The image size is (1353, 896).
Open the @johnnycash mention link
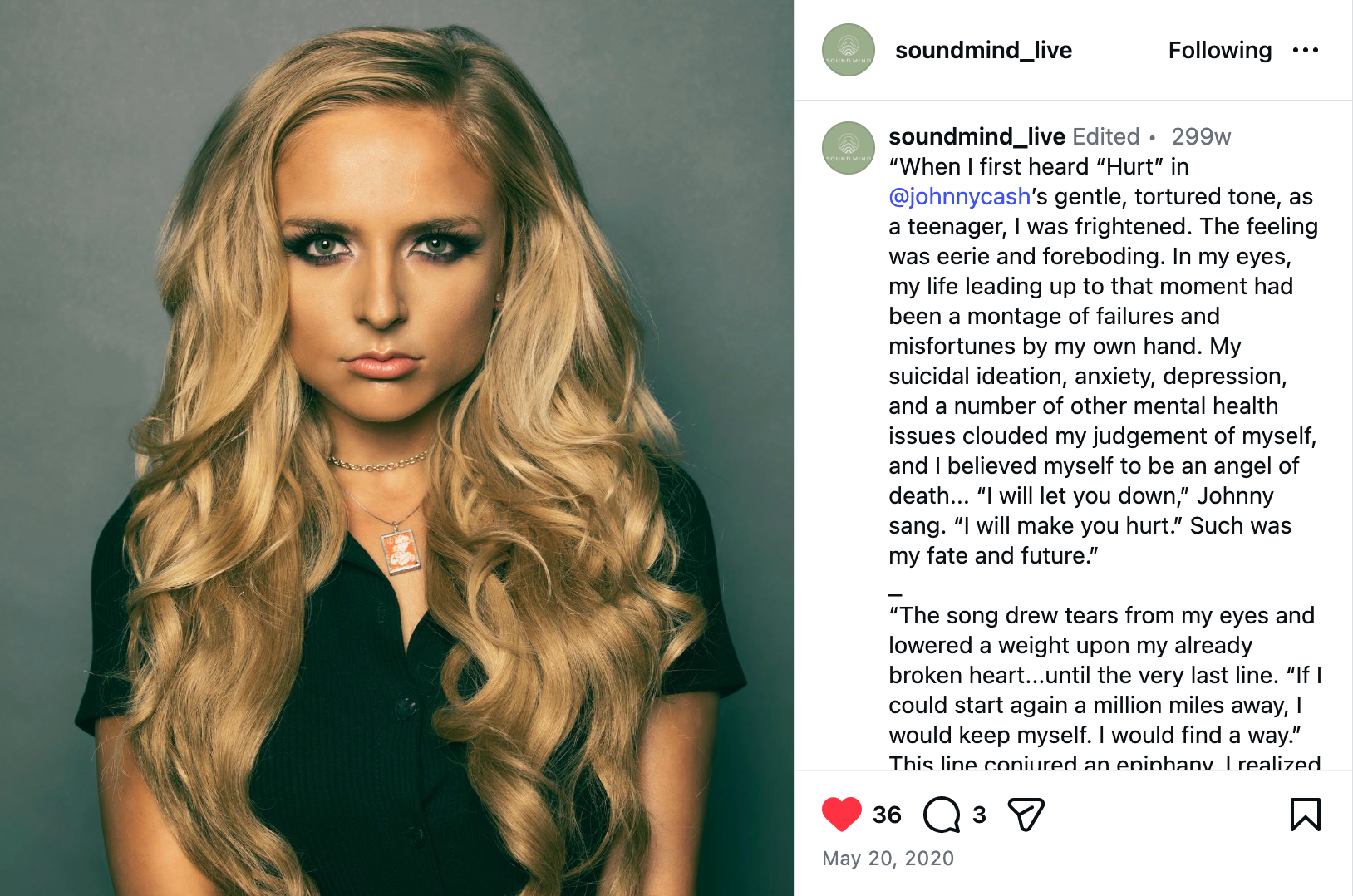[960, 197]
